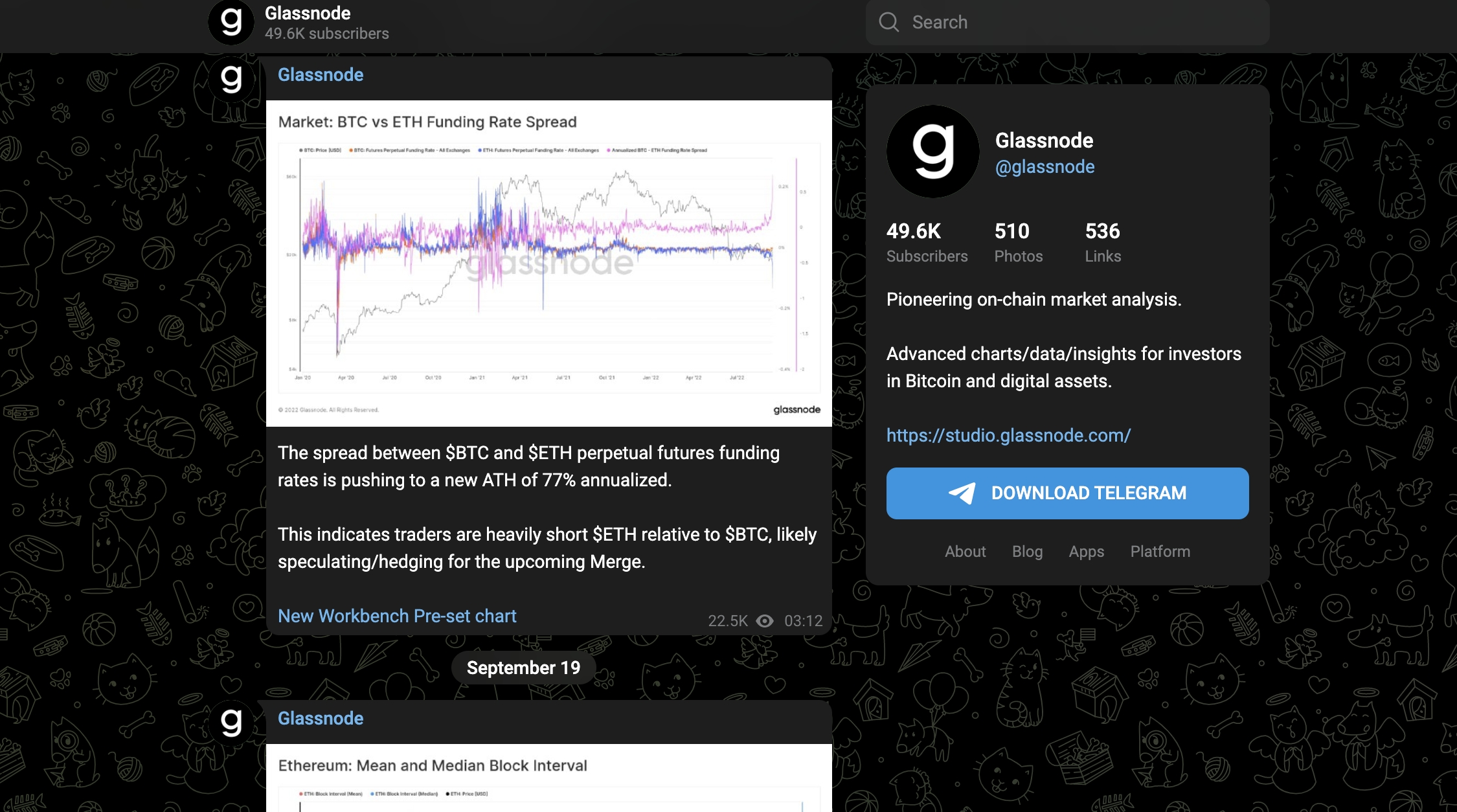Open the Ethereum Mean and Median Block Interval chart
Viewport: 1457px width, 812px height.
pyautogui.click(x=549, y=778)
